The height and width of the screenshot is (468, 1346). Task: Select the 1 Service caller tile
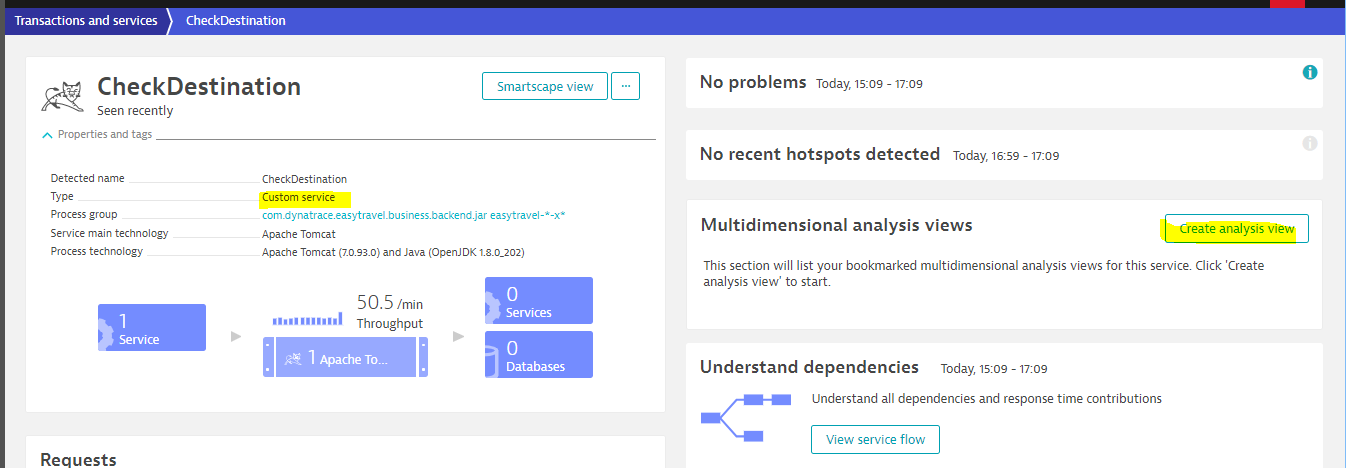coord(152,328)
